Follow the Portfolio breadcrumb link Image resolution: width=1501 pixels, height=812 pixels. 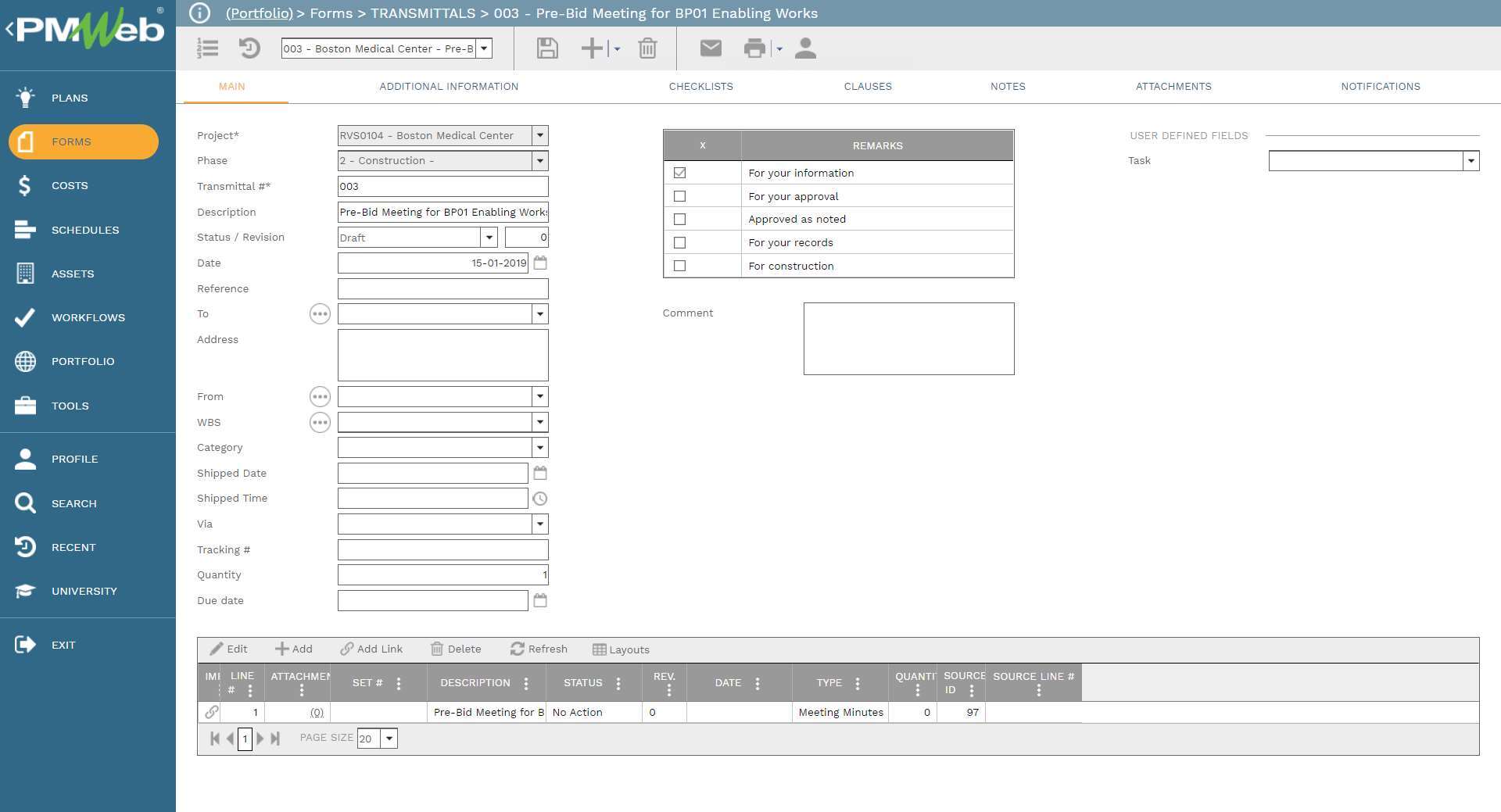tap(260, 13)
